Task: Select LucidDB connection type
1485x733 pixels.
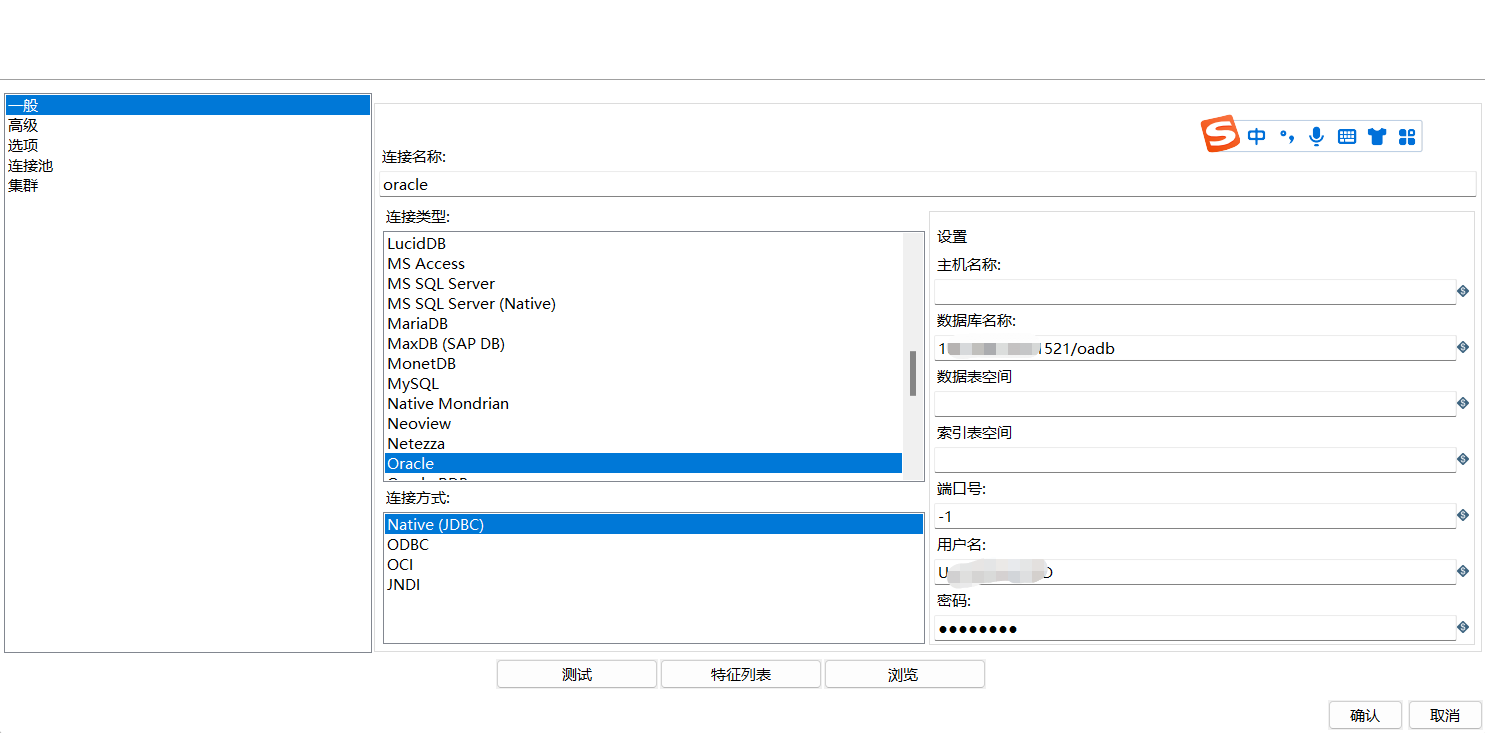Action: click(x=643, y=244)
